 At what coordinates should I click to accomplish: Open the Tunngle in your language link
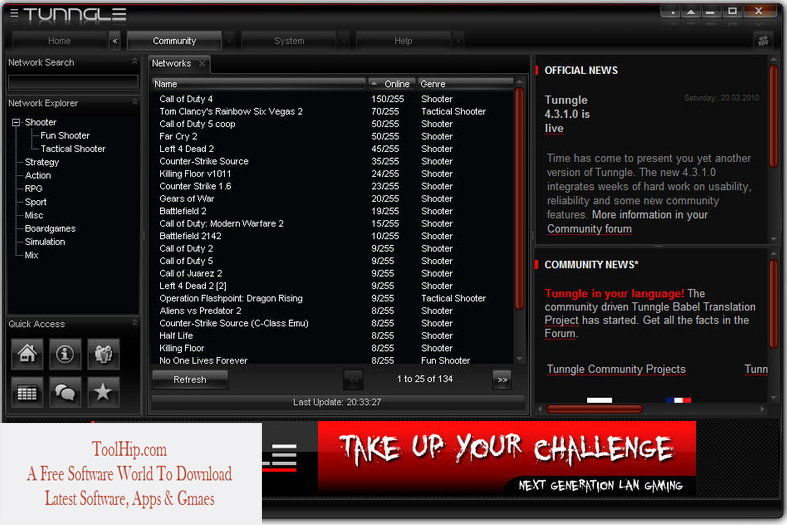(x=614, y=293)
